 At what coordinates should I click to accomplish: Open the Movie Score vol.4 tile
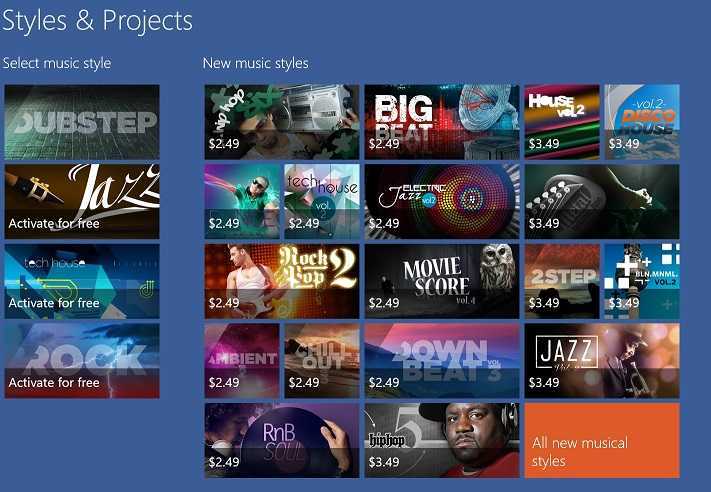click(x=442, y=281)
